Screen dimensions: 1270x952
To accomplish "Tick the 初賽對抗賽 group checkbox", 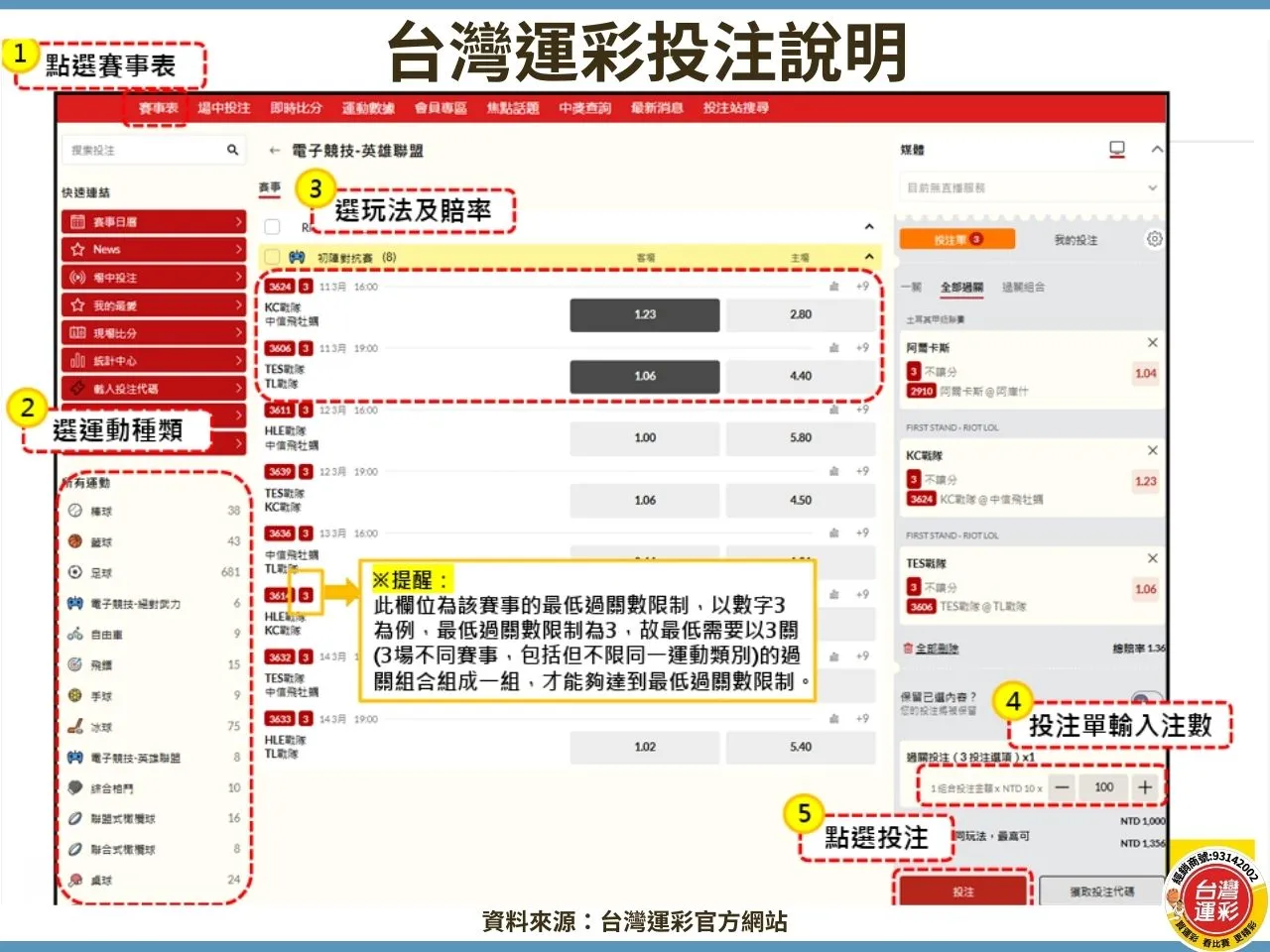I will [x=272, y=257].
